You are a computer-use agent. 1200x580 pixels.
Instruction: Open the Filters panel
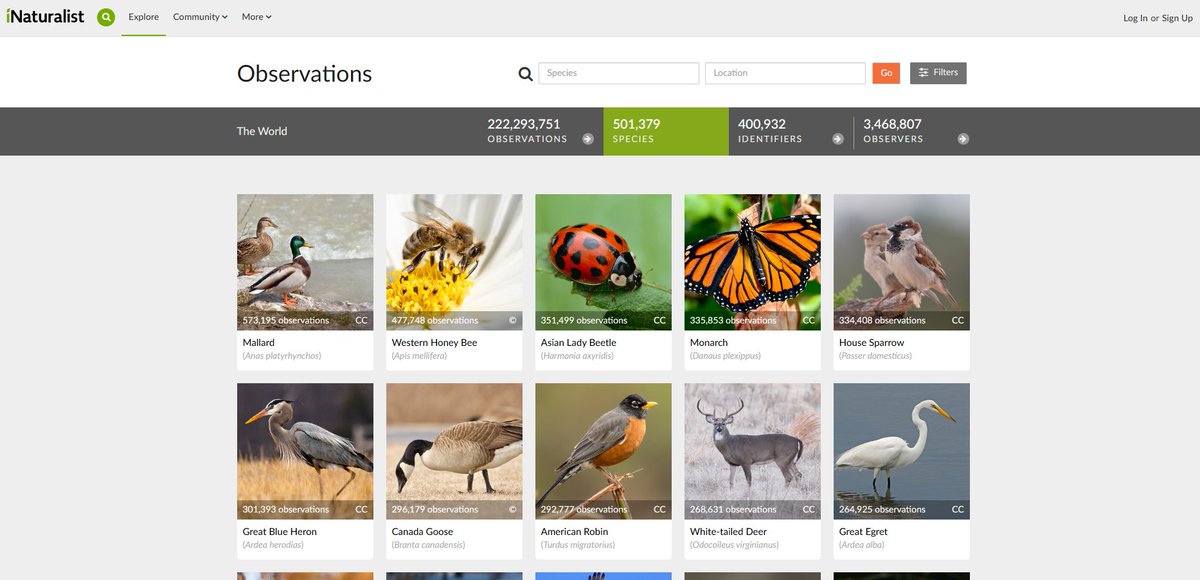(x=938, y=73)
